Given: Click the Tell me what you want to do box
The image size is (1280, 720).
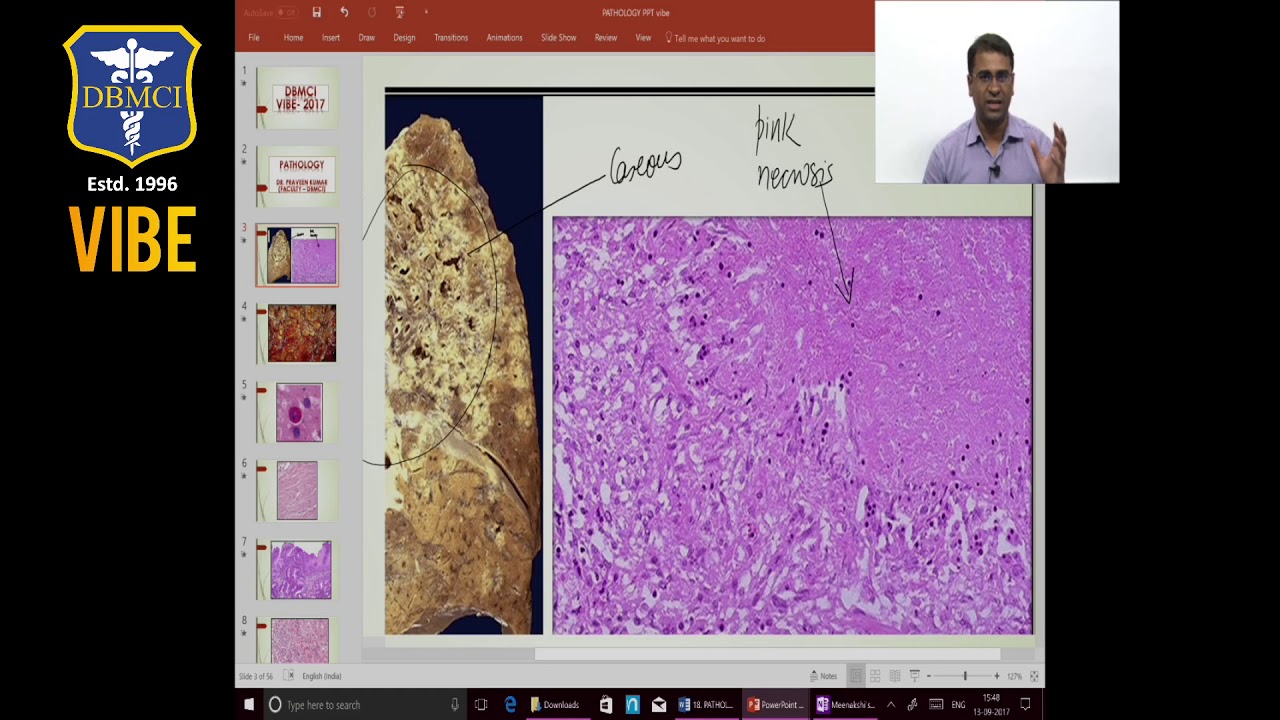Looking at the screenshot, I should [715, 38].
